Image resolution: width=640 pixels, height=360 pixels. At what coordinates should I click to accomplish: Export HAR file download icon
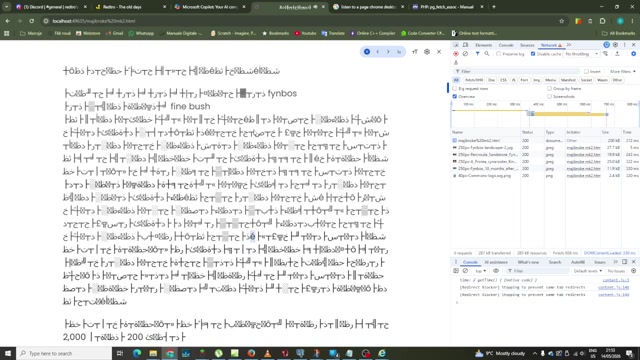(456, 62)
